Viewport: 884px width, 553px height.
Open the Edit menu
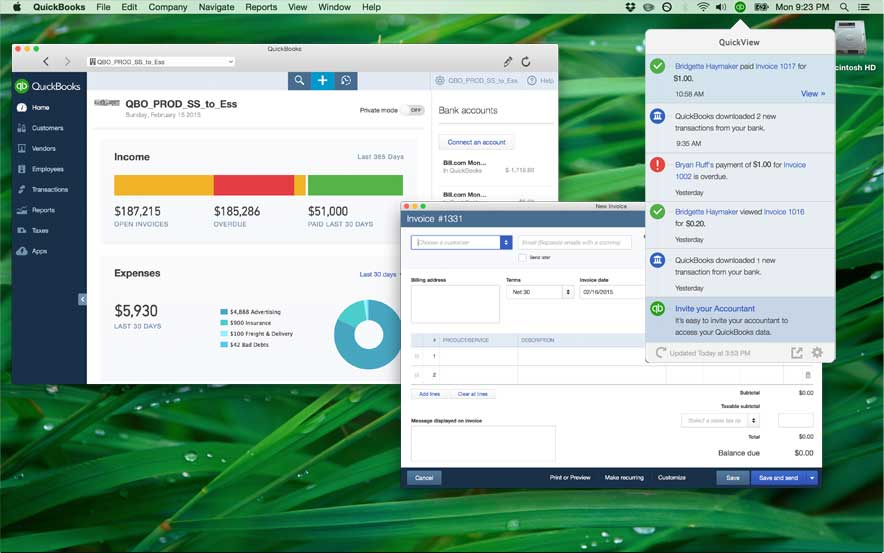(129, 7)
